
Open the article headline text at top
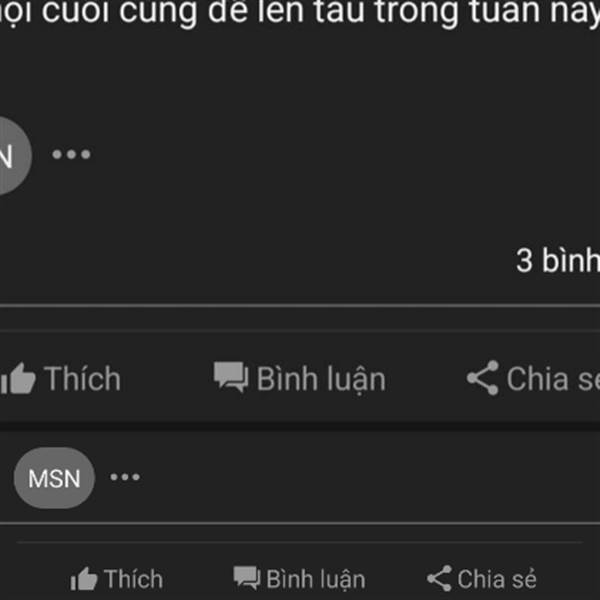(x=300, y=11)
